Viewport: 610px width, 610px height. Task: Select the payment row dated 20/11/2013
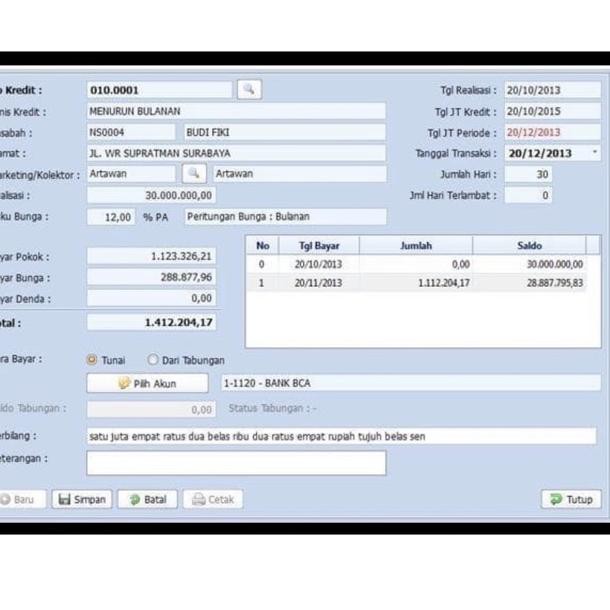tap(416, 283)
